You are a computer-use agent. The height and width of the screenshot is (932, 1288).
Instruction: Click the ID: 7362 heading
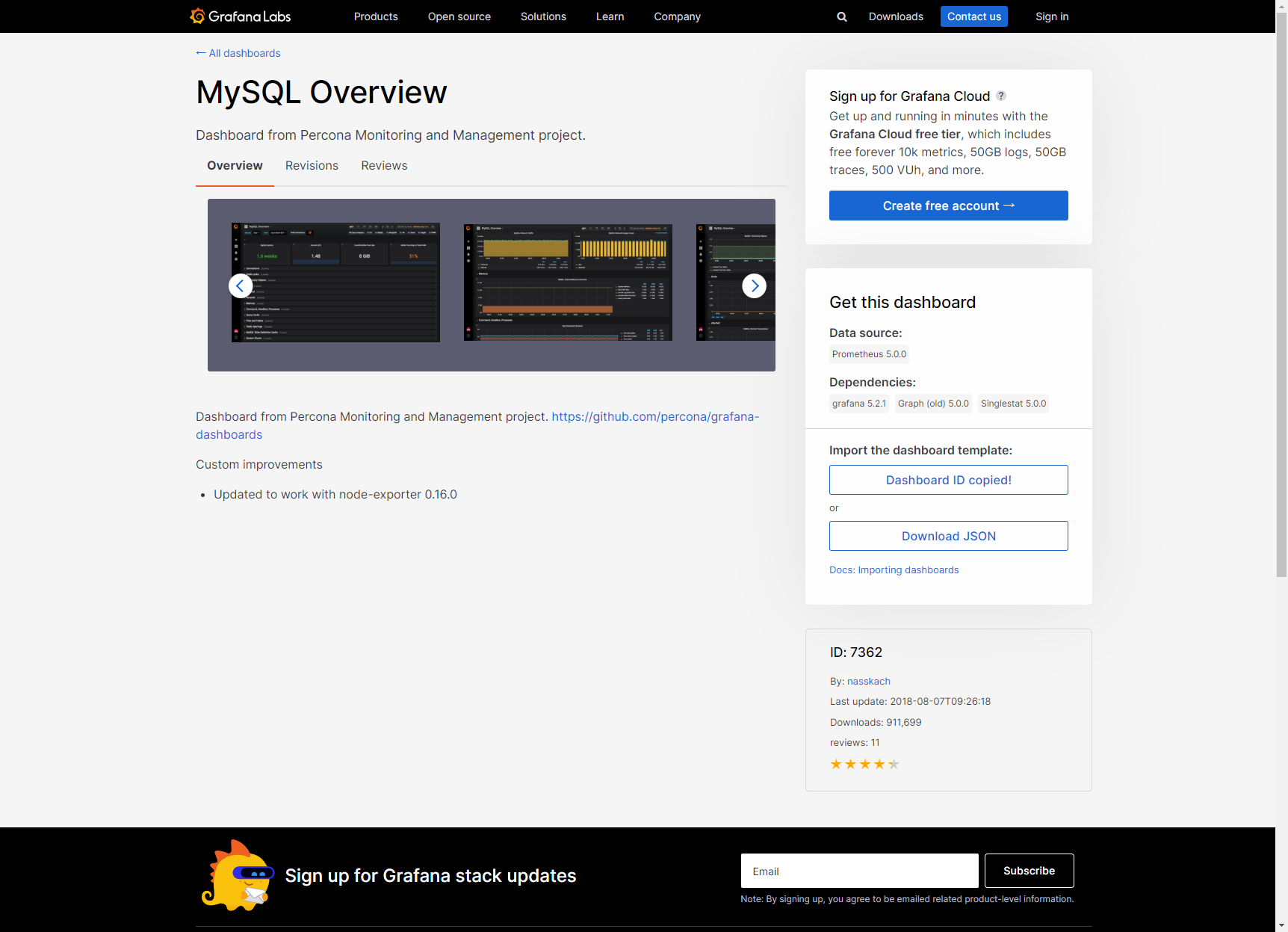tap(856, 652)
